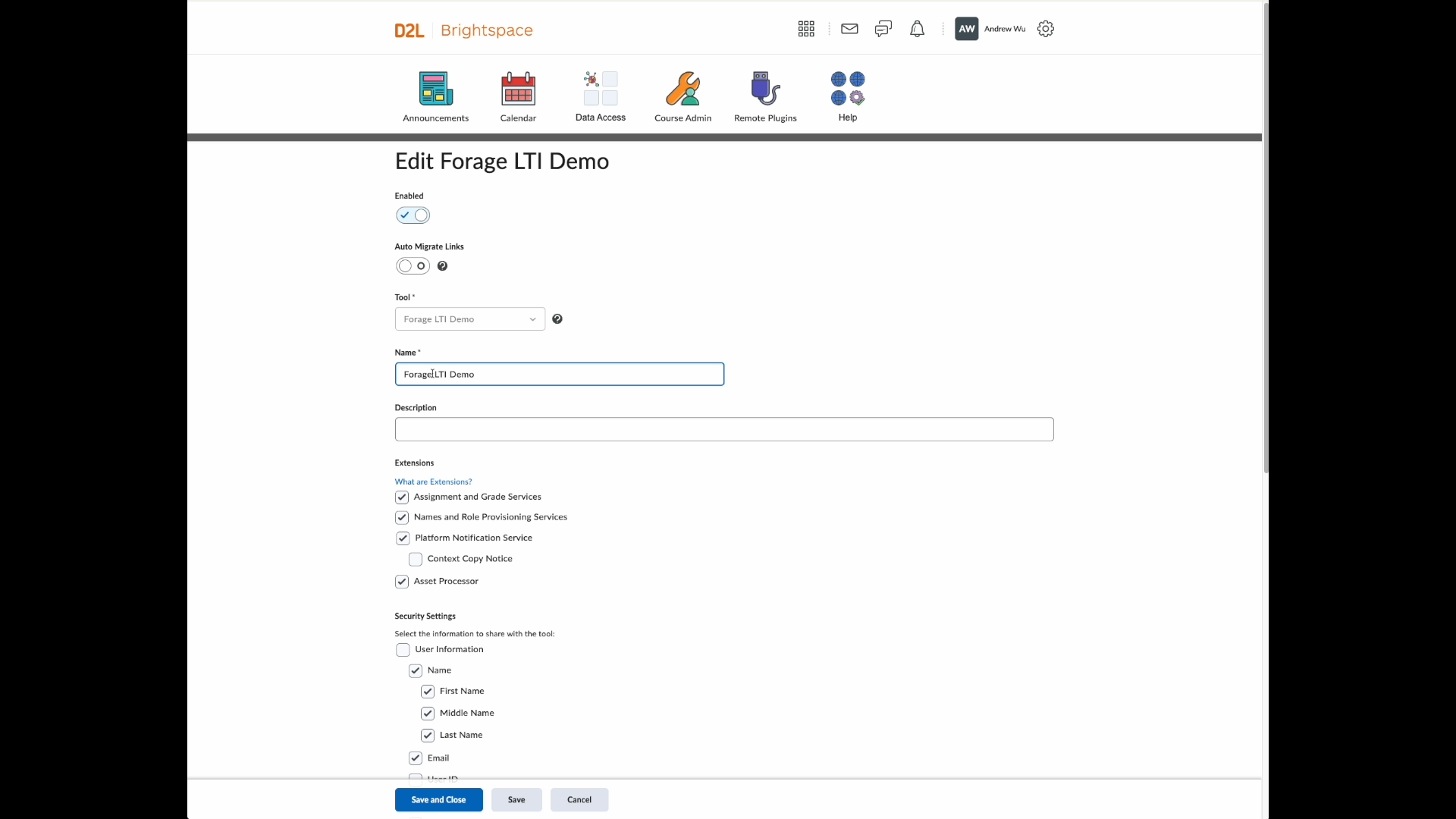Click the Cancel button
The height and width of the screenshot is (819, 1456).
click(x=579, y=800)
